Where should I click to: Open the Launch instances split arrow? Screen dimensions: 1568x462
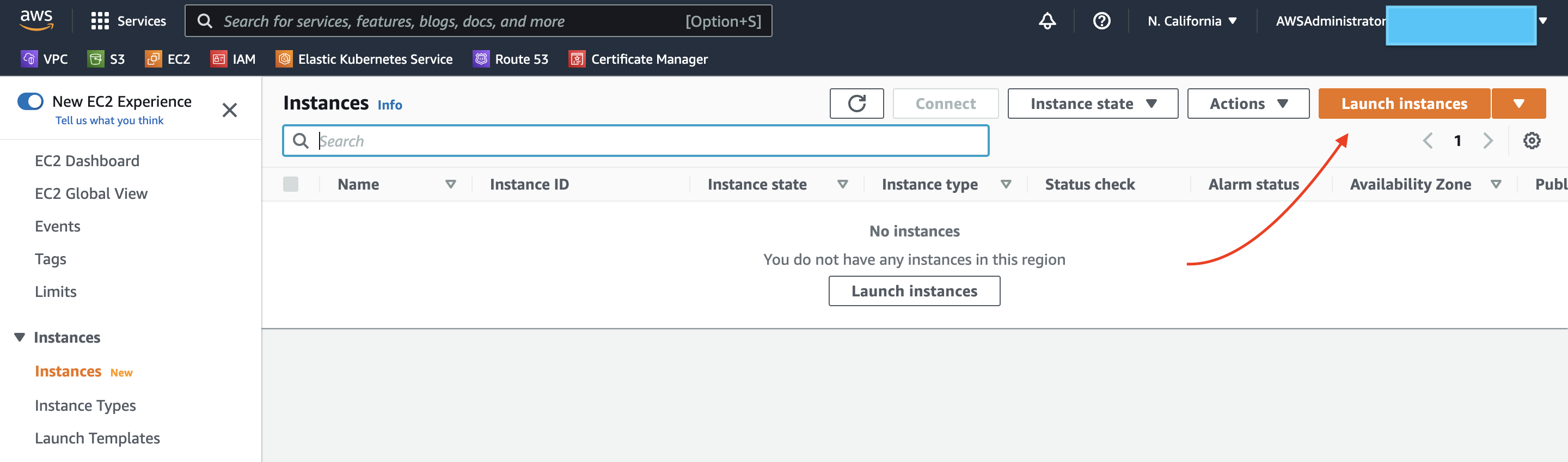1518,103
